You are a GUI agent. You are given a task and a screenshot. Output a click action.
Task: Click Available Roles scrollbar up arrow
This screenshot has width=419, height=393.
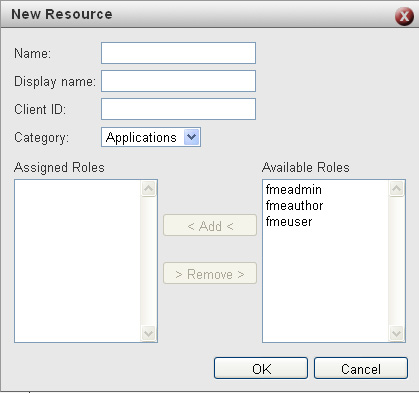pyautogui.click(x=396, y=189)
